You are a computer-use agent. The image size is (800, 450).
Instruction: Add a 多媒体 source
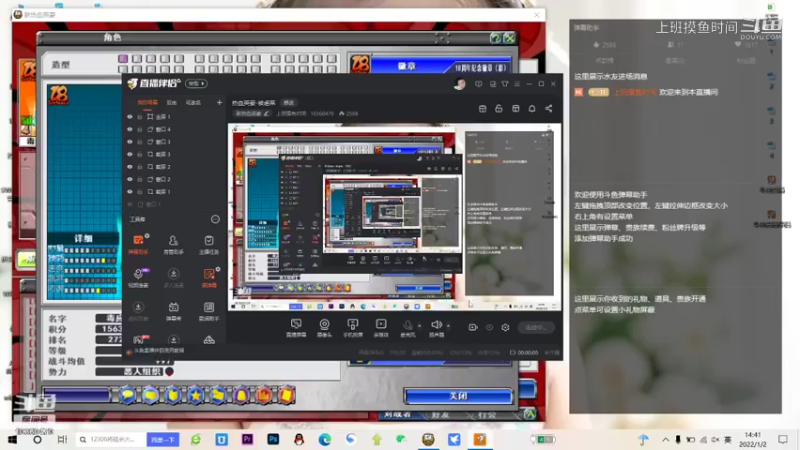click(381, 328)
